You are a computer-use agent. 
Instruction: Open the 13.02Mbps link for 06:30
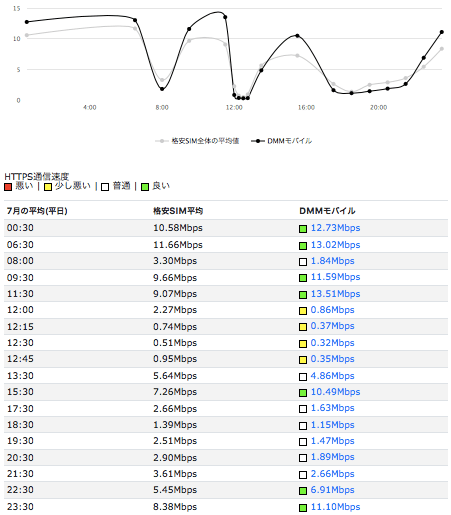tap(335, 245)
